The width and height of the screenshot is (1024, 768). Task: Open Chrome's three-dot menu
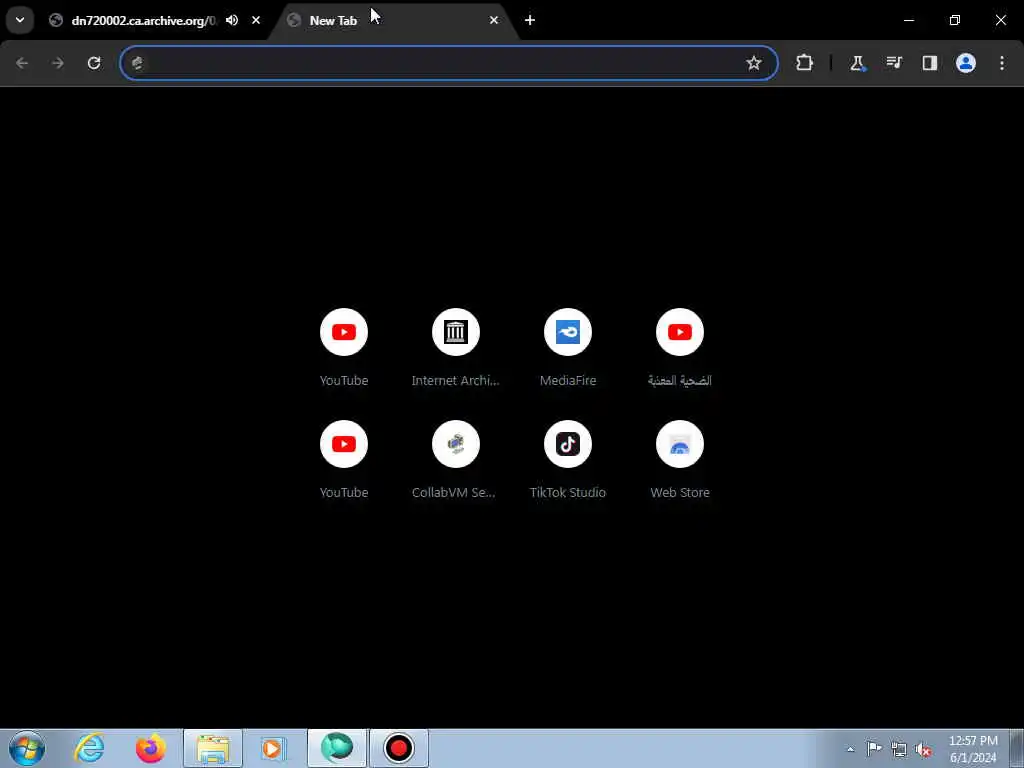click(x=1002, y=63)
